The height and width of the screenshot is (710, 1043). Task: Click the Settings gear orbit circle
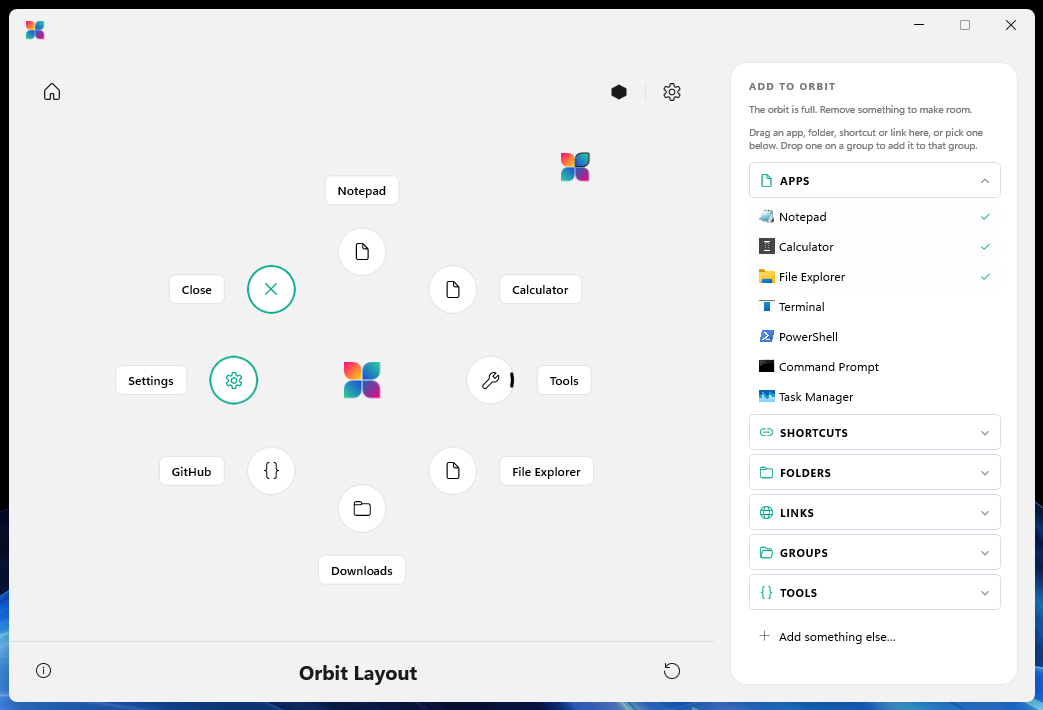(233, 381)
